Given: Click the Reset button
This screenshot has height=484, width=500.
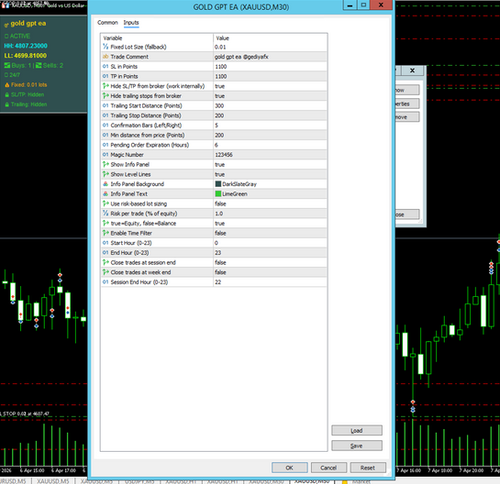Looking at the screenshot, I should click(x=368, y=468).
